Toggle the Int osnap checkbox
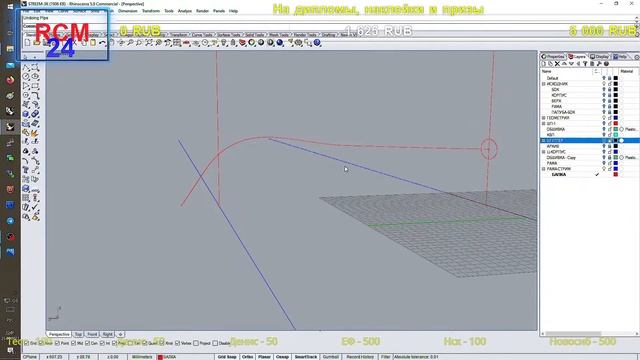Viewport: 640px width, 360px height. (x=102, y=343)
